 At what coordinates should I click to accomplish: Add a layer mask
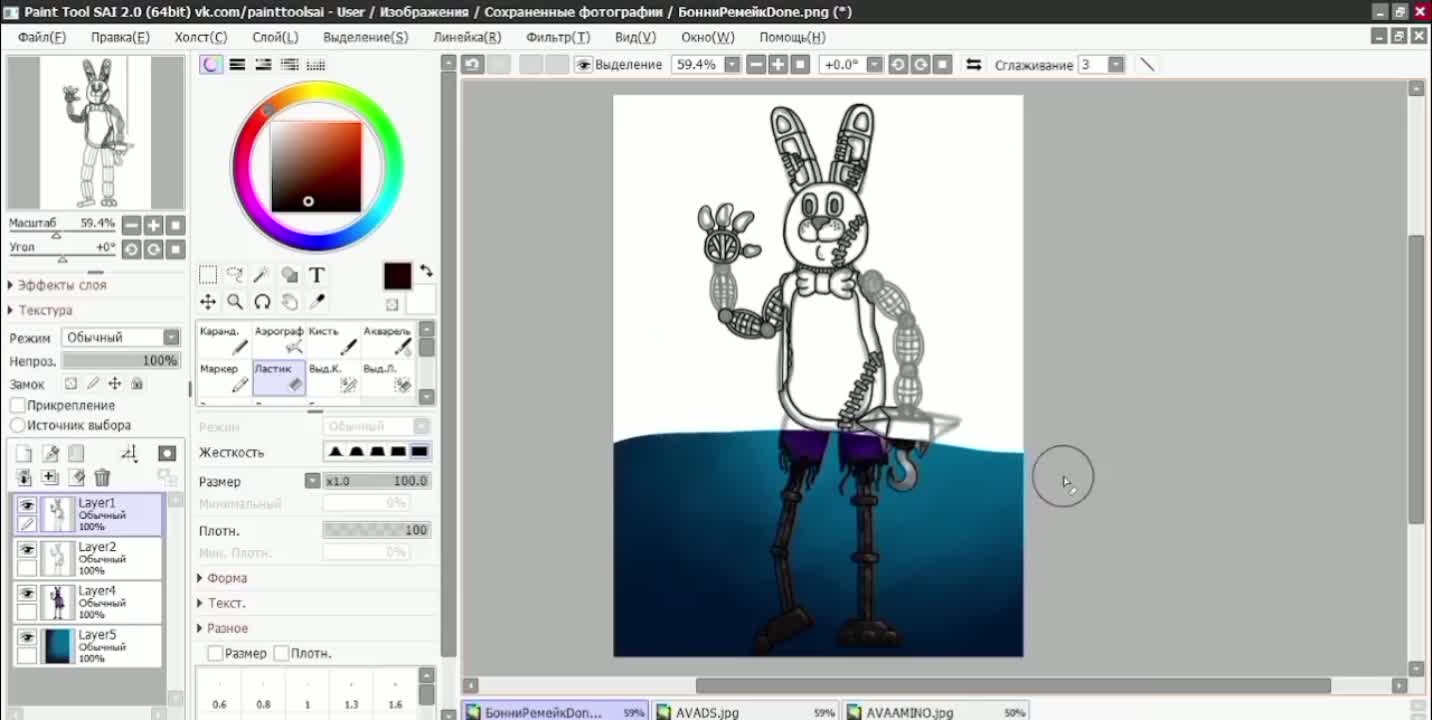(x=167, y=454)
